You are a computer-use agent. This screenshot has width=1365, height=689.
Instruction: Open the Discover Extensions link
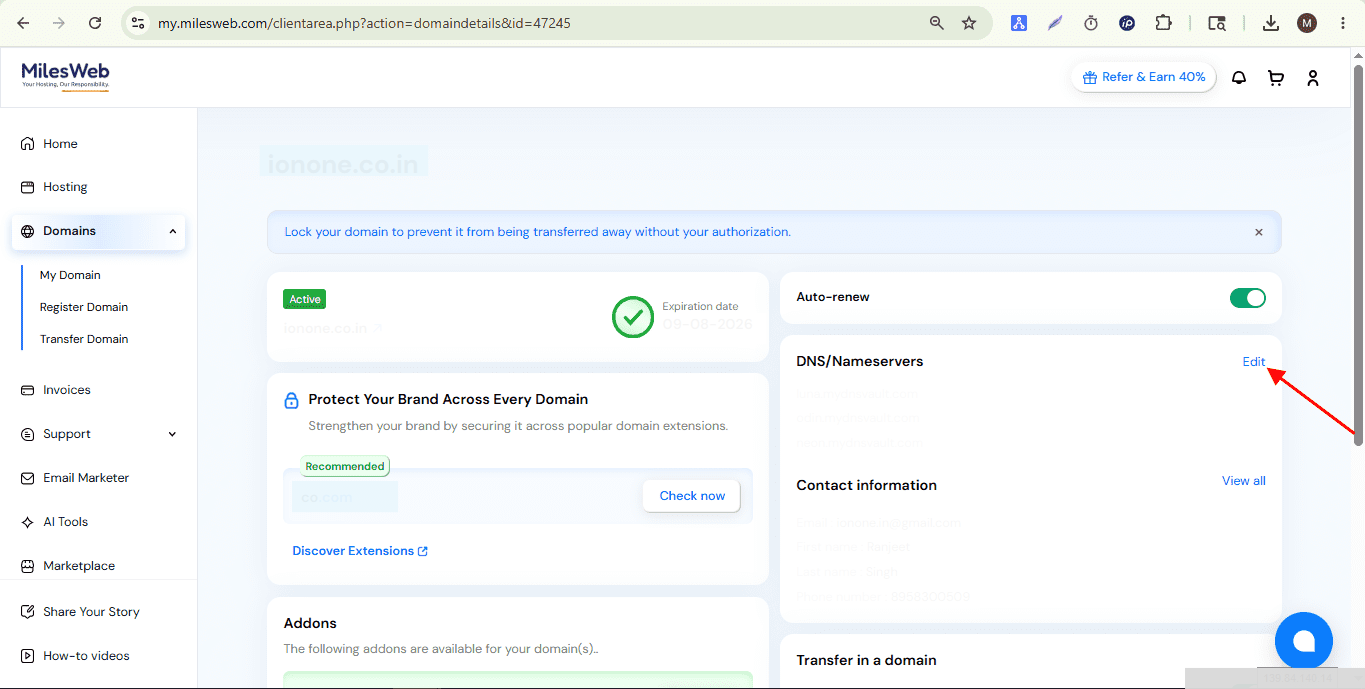(360, 551)
